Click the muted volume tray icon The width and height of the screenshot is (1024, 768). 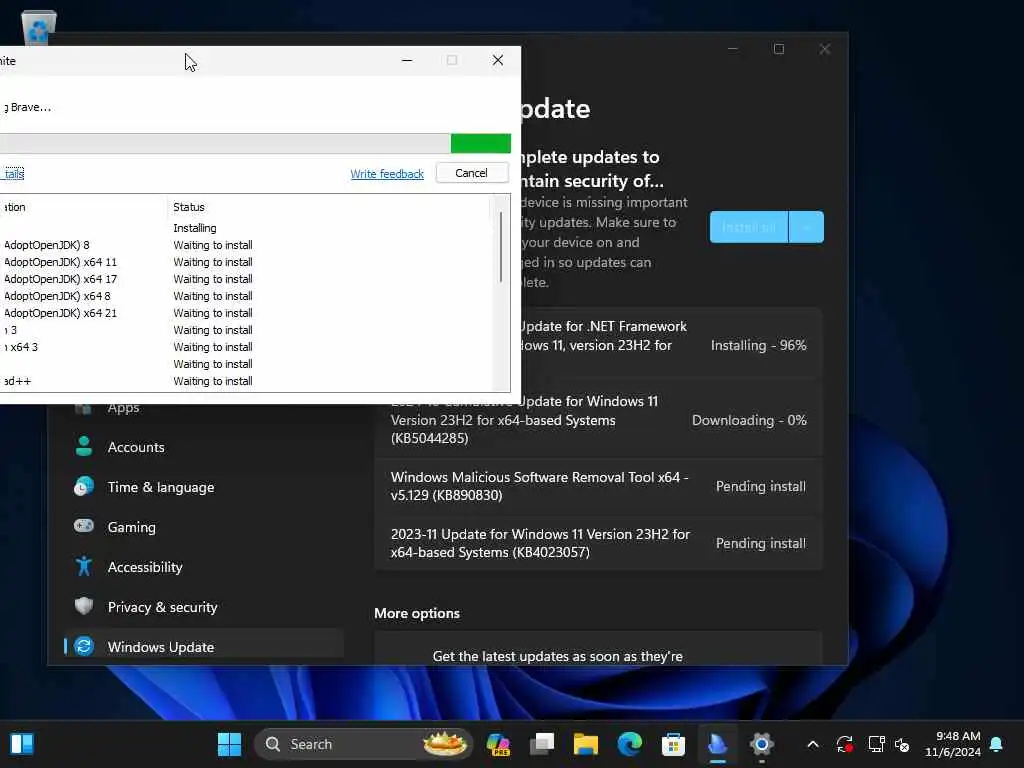903,744
